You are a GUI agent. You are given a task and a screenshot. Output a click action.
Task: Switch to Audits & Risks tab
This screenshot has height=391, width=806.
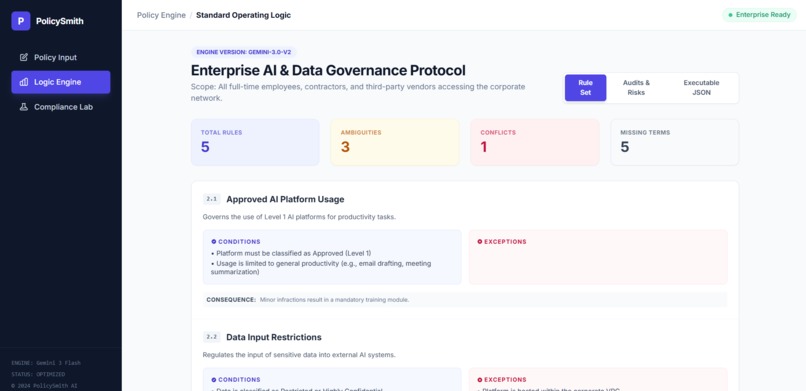[636, 88]
